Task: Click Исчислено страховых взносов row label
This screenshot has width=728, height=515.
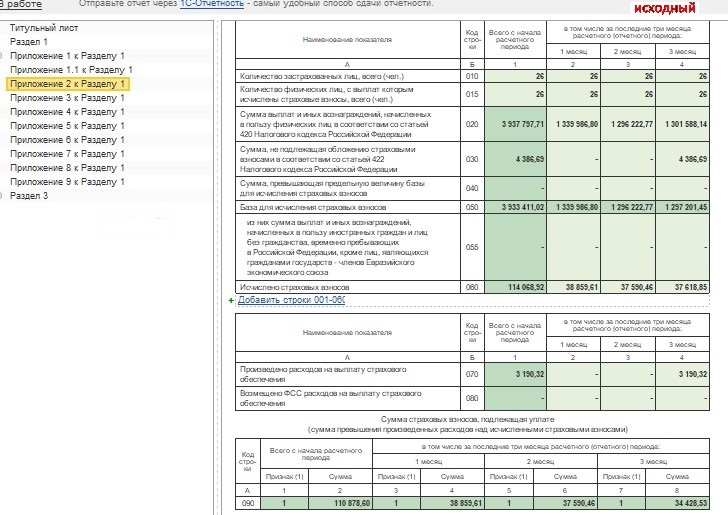Action: click(294, 287)
